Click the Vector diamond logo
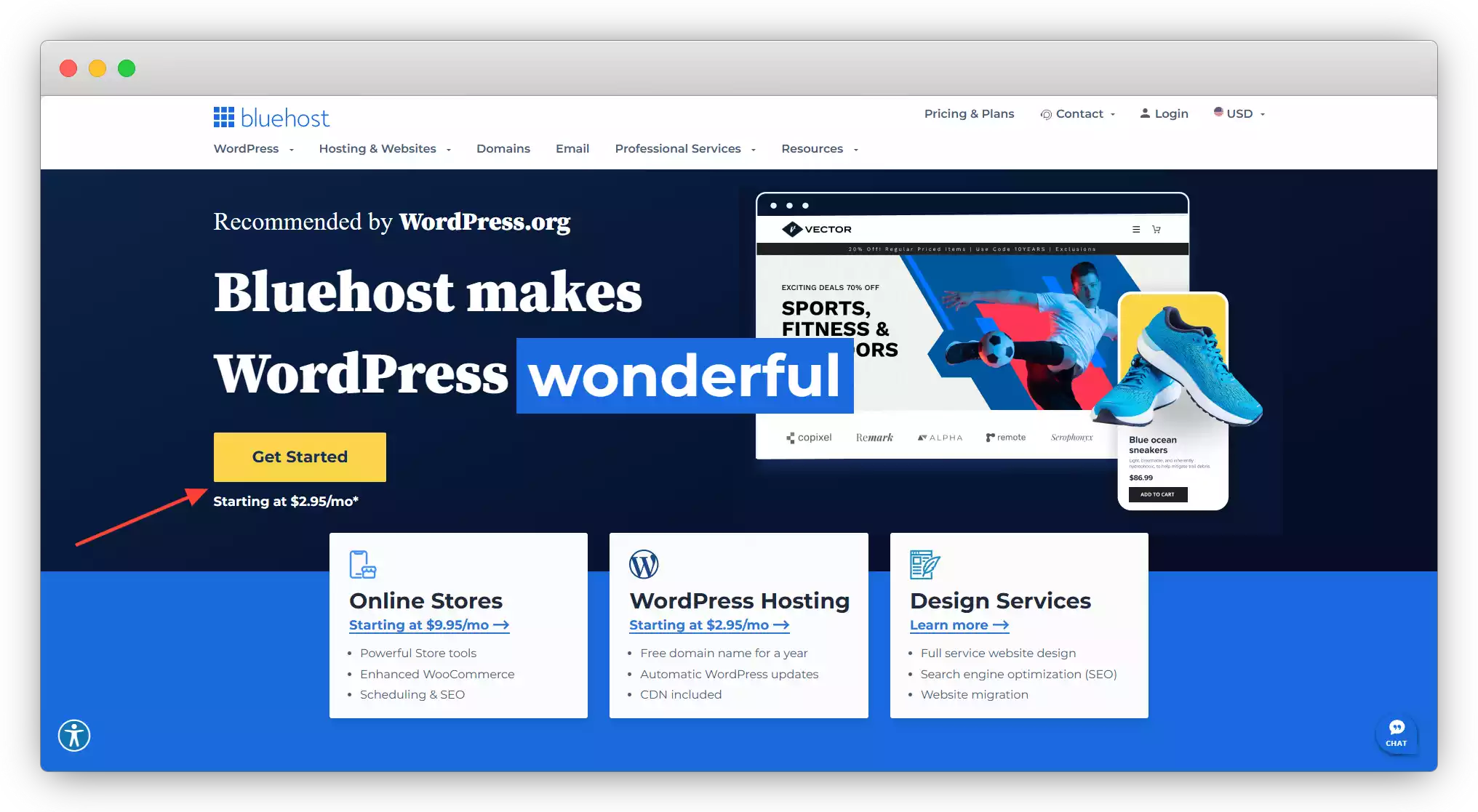Viewport: 1478px width, 812px height. pos(791,229)
